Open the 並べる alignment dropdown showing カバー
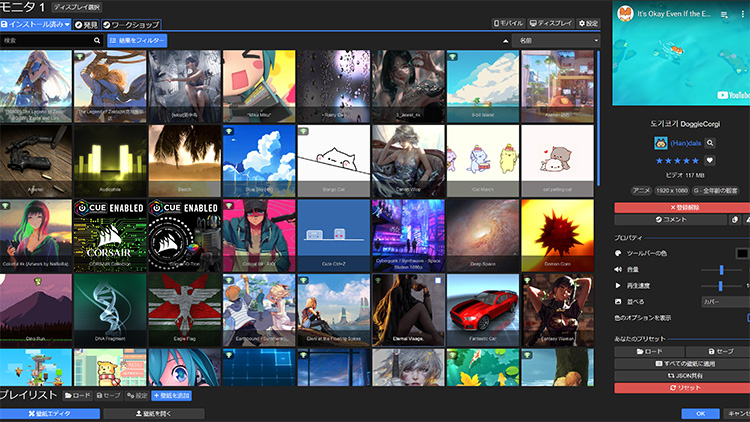The height and width of the screenshot is (422, 750). [x=726, y=302]
